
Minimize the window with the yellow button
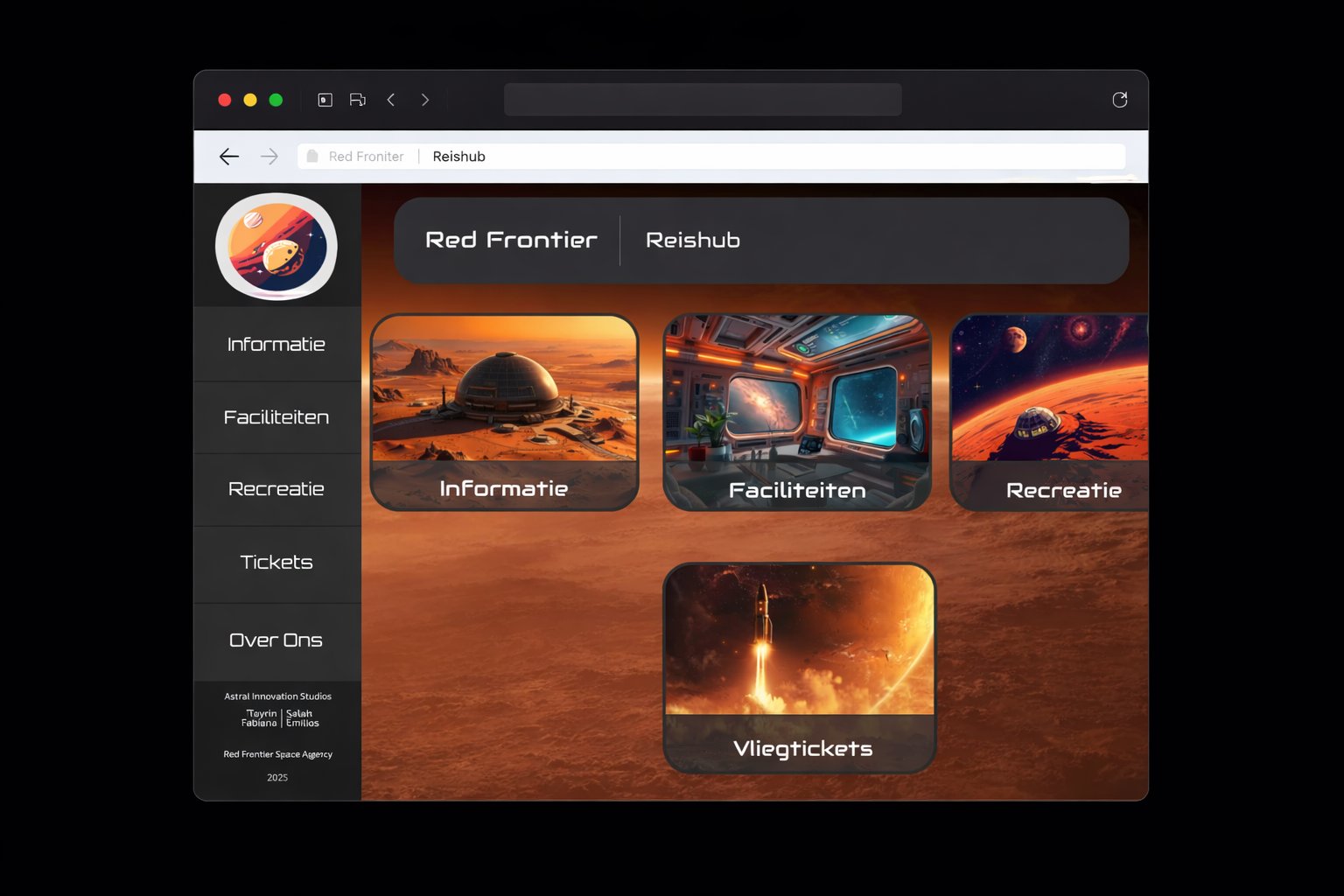(250, 100)
